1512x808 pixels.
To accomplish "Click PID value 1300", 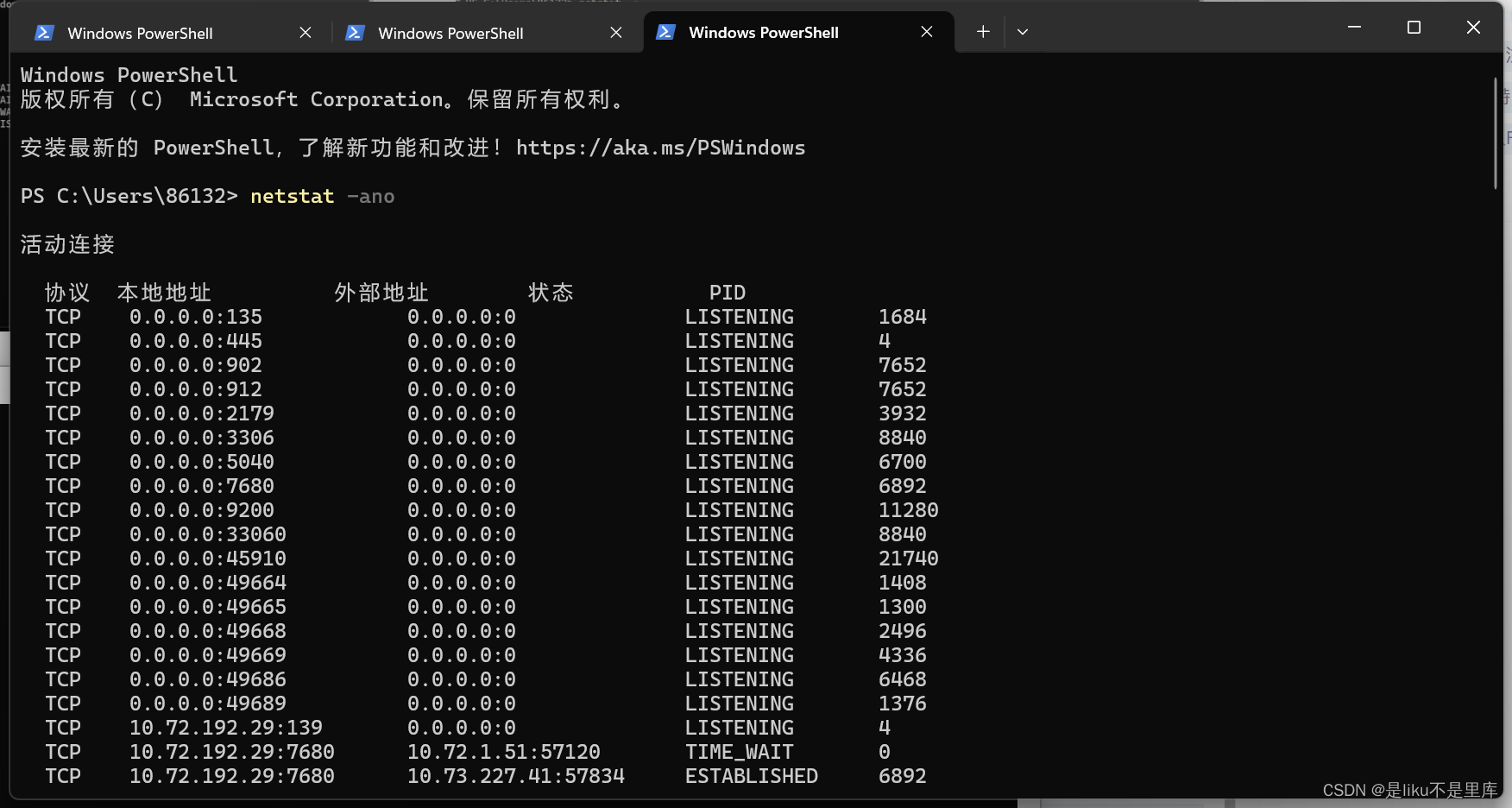I will pos(903,608).
